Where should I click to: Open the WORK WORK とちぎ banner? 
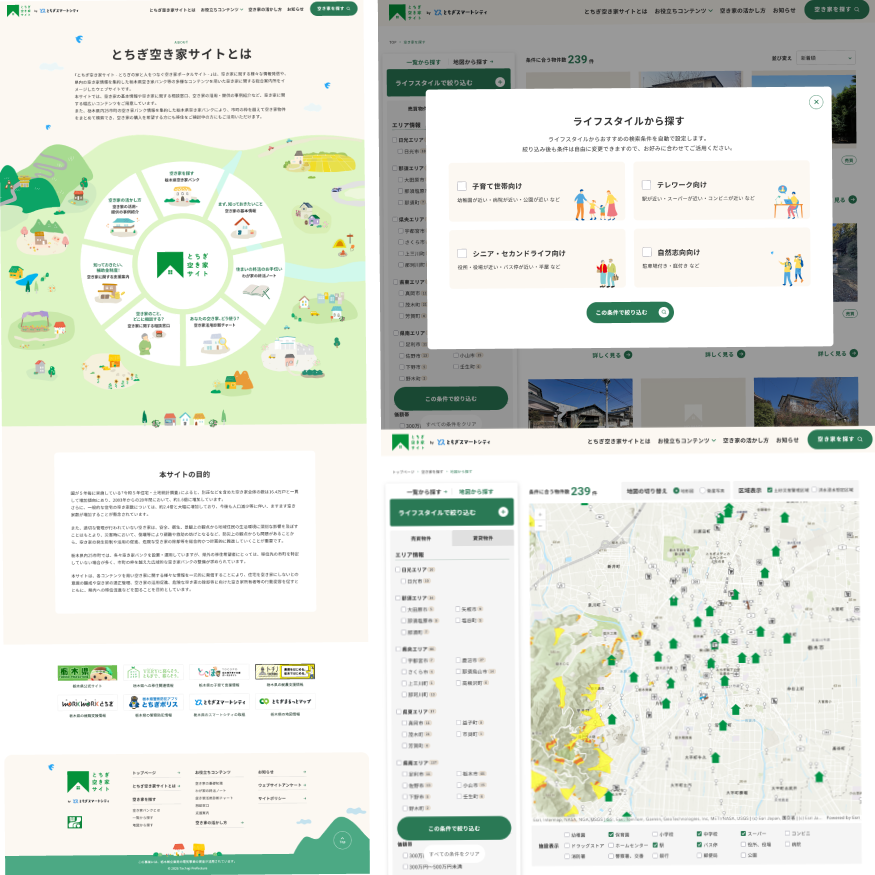coord(87,704)
